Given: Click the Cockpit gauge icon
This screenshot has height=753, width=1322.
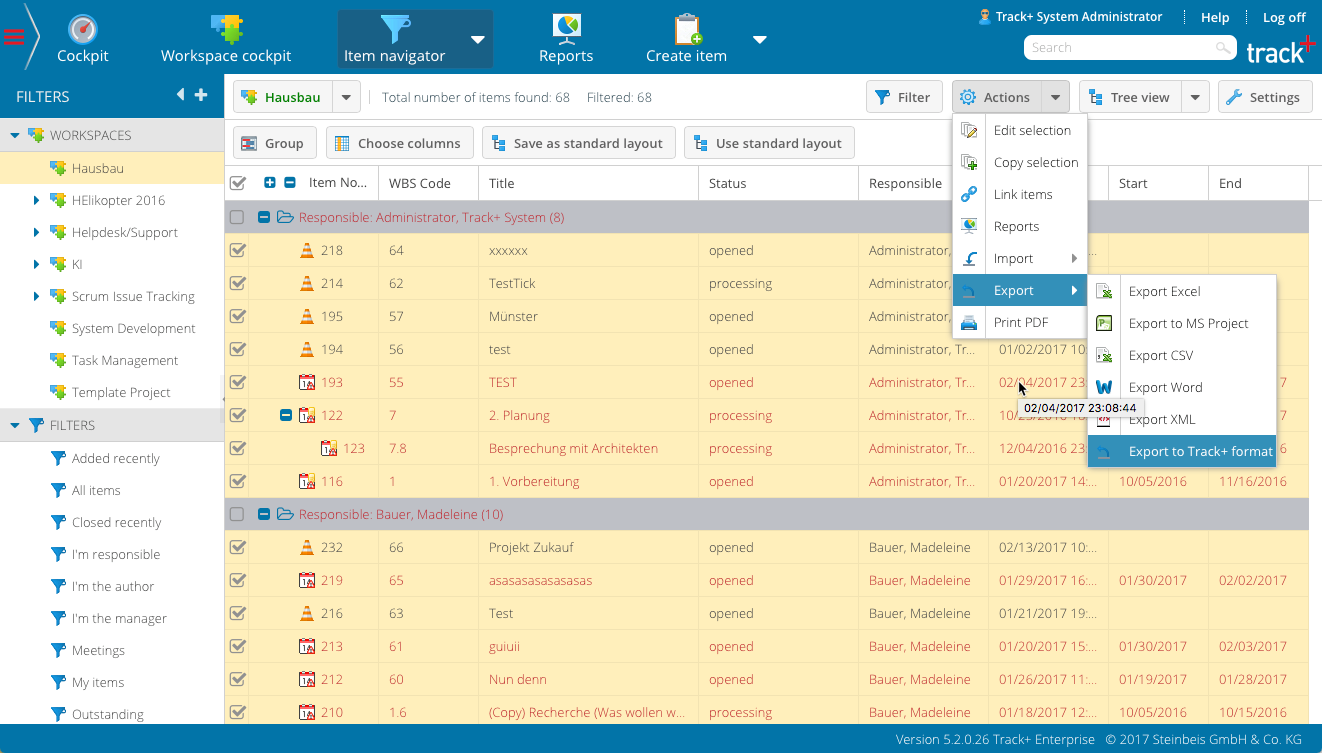Looking at the screenshot, I should (x=82, y=28).
